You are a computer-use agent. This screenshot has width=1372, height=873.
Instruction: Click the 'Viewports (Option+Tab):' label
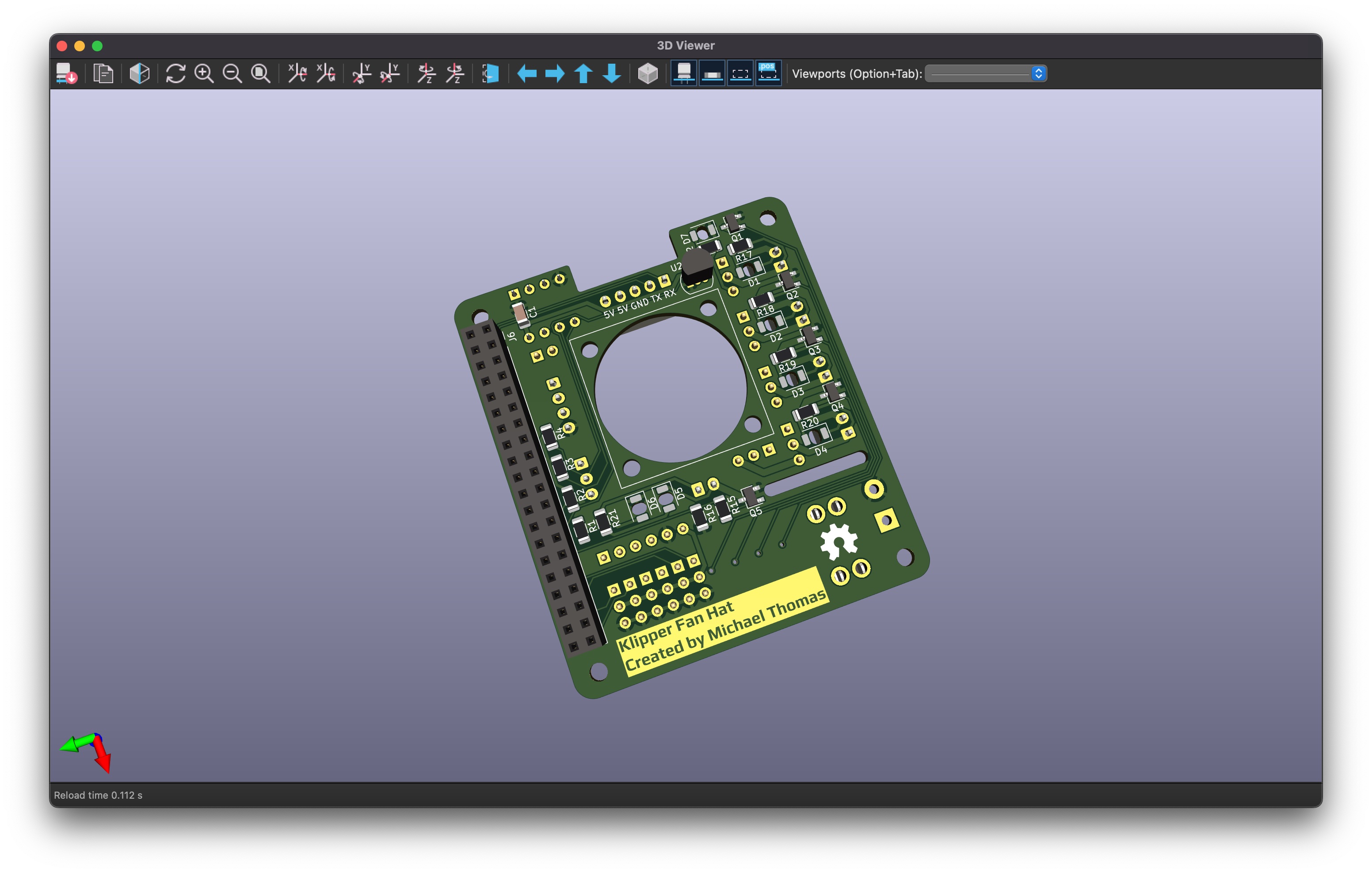click(857, 73)
